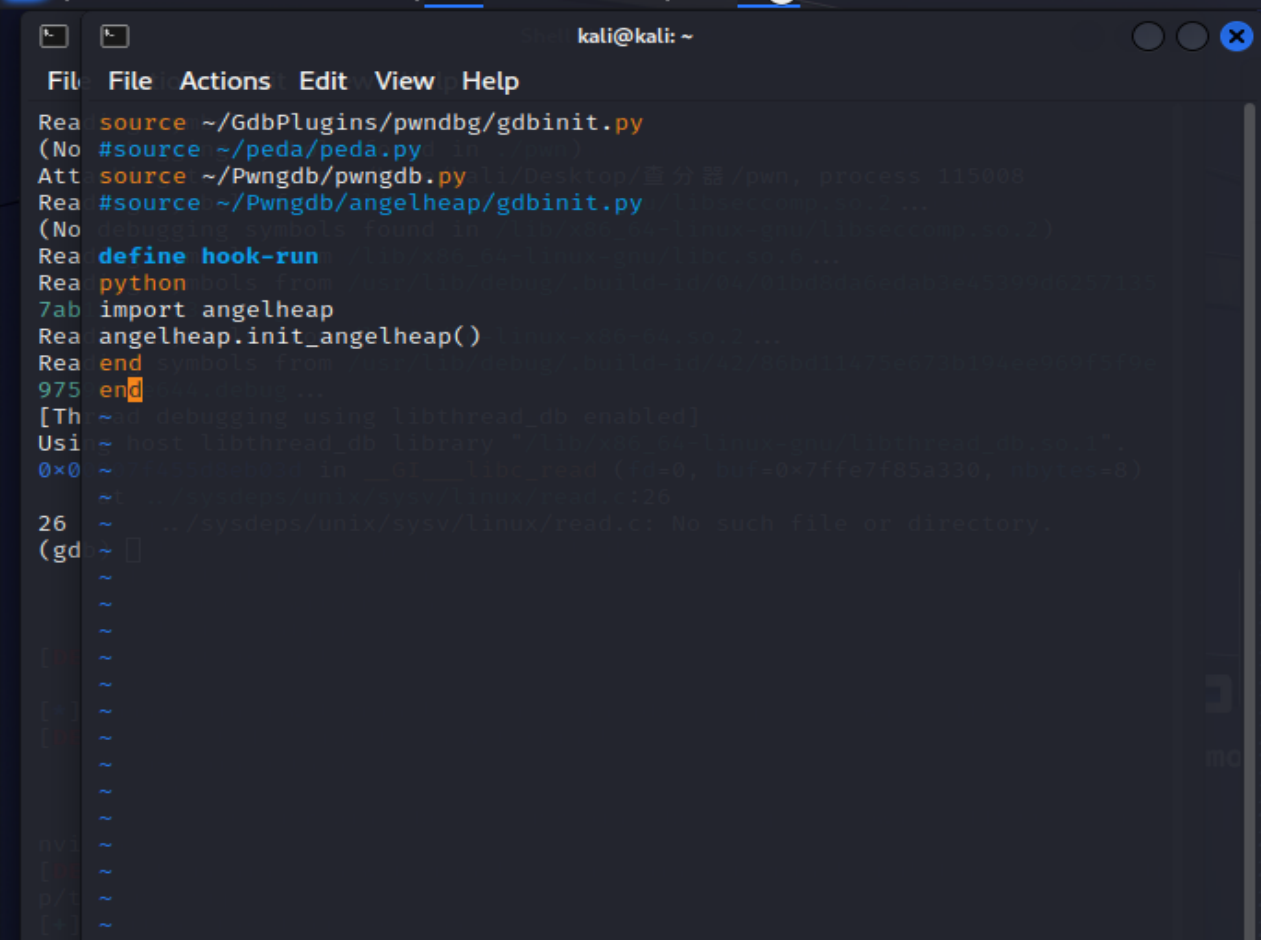Click the commented angelheap/gdbinit.py source line
1261x940 pixels.
[370, 203]
